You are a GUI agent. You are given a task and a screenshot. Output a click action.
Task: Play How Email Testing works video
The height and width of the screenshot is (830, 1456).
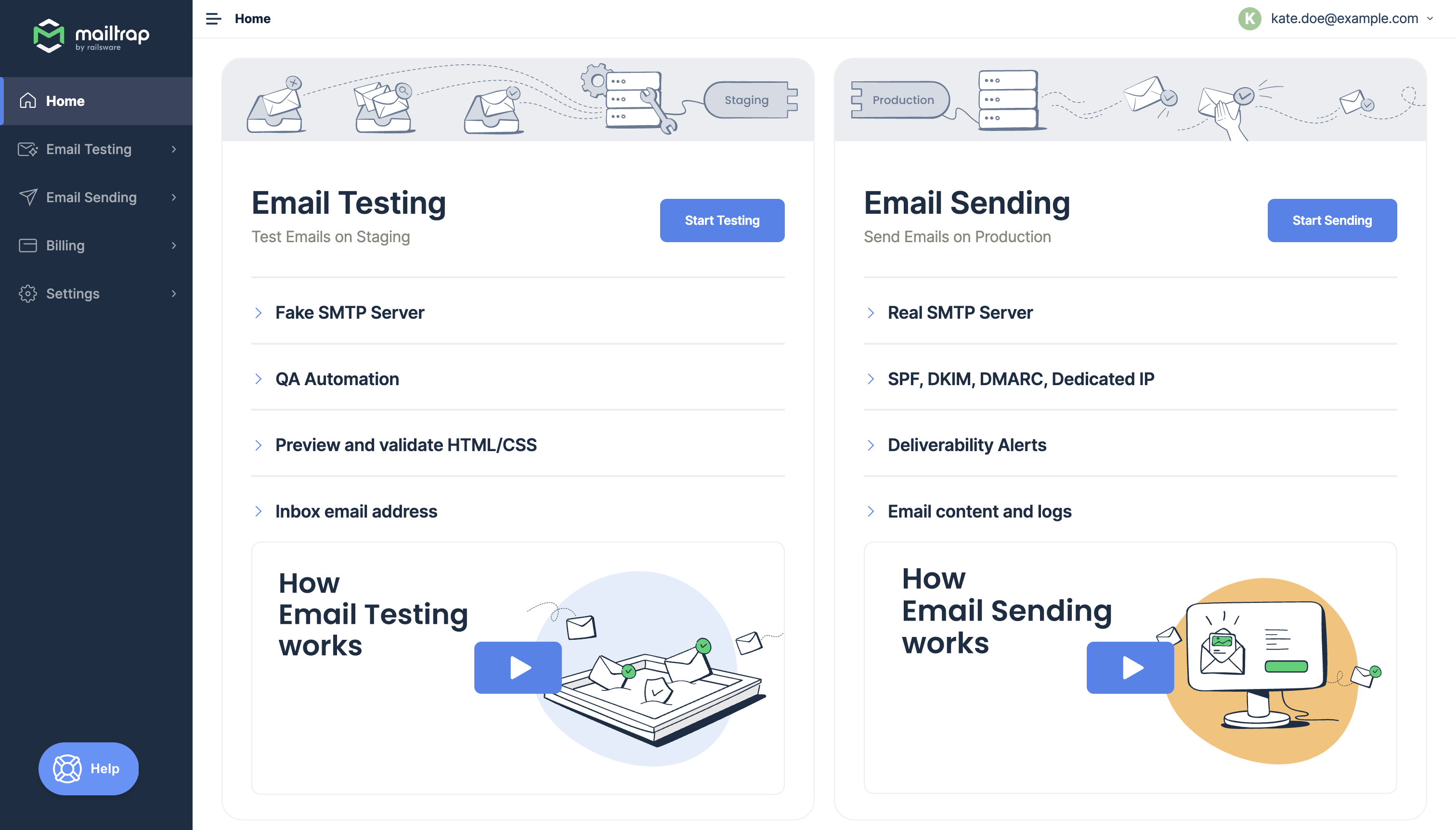pyautogui.click(x=519, y=666)
